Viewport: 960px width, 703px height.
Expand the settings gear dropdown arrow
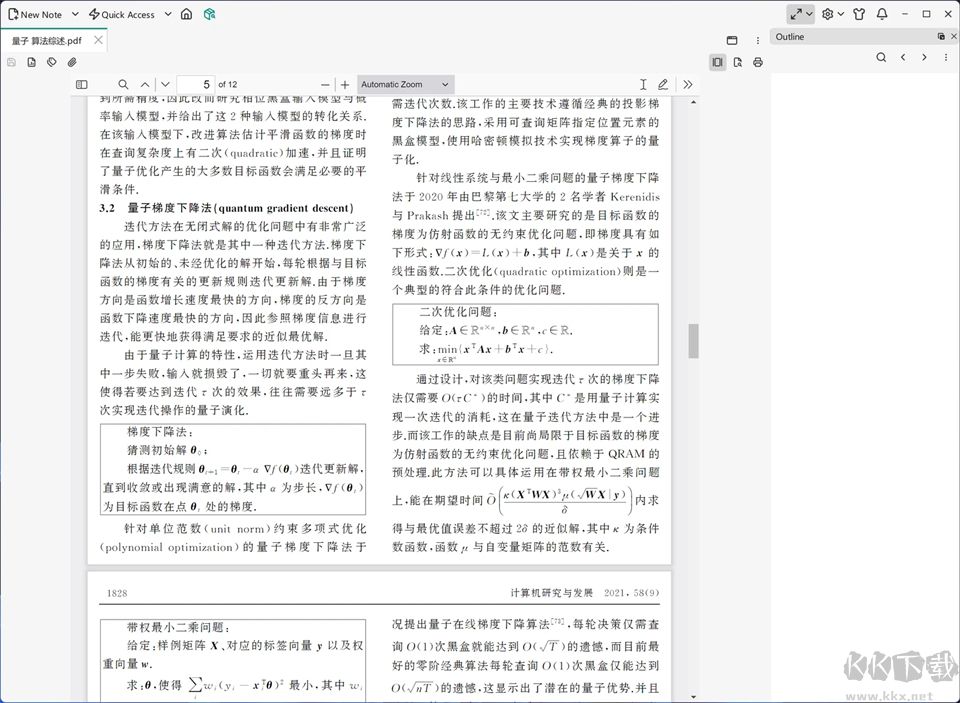point(841,14)
